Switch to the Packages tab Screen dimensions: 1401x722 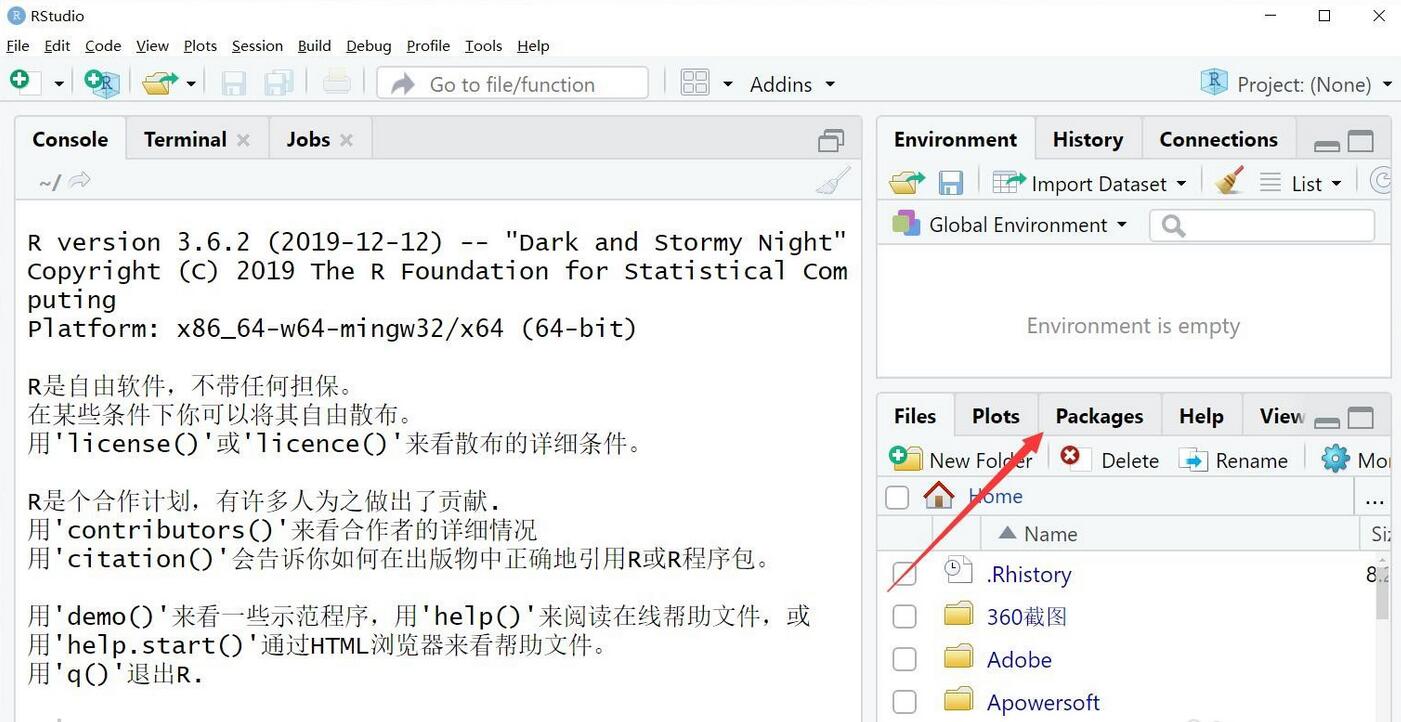pyautogui.click(x=1099, y=416)
